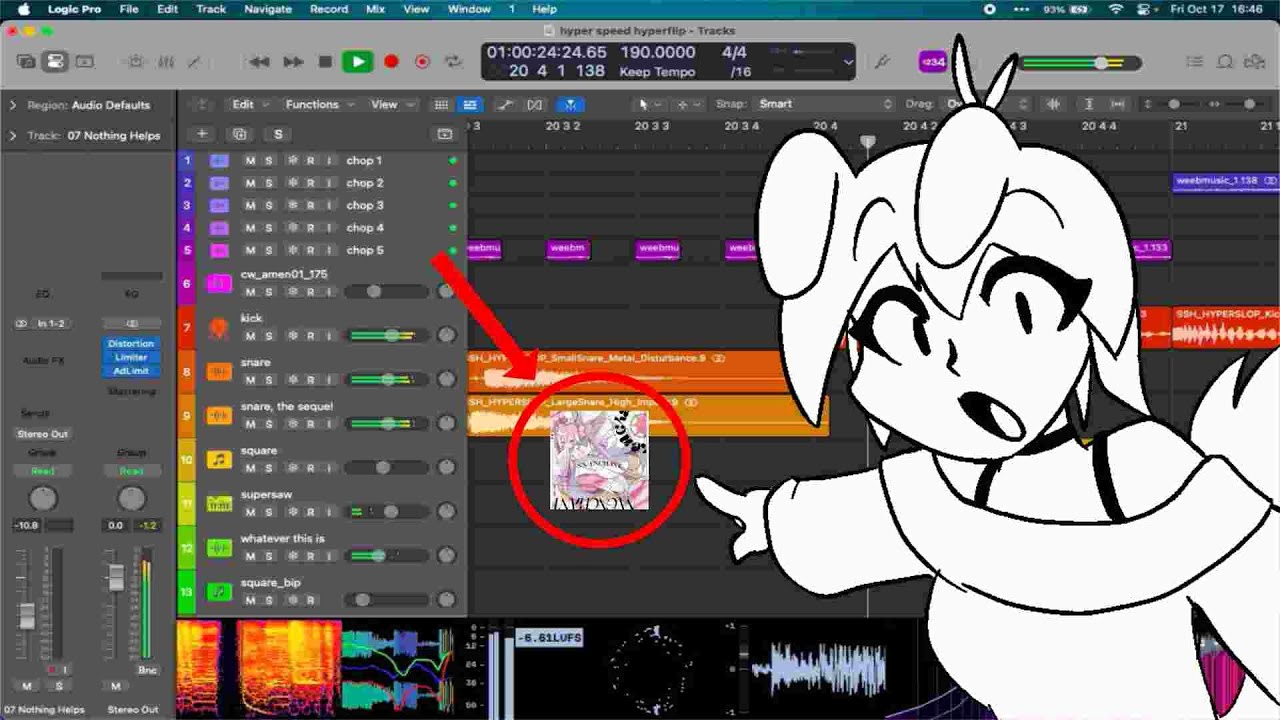Click the green Play button
The image size is (1280, 720).
click(x=357, y=62)
